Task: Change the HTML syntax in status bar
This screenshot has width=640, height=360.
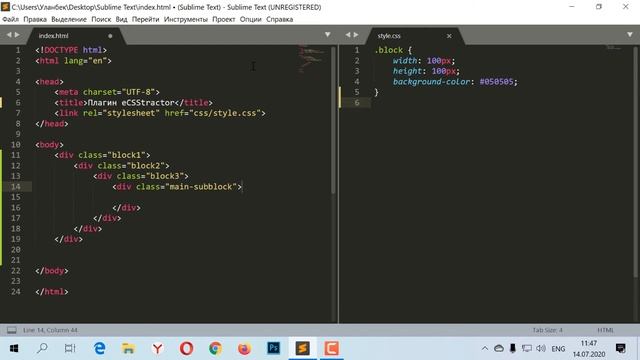Action: tap(605, 330)
